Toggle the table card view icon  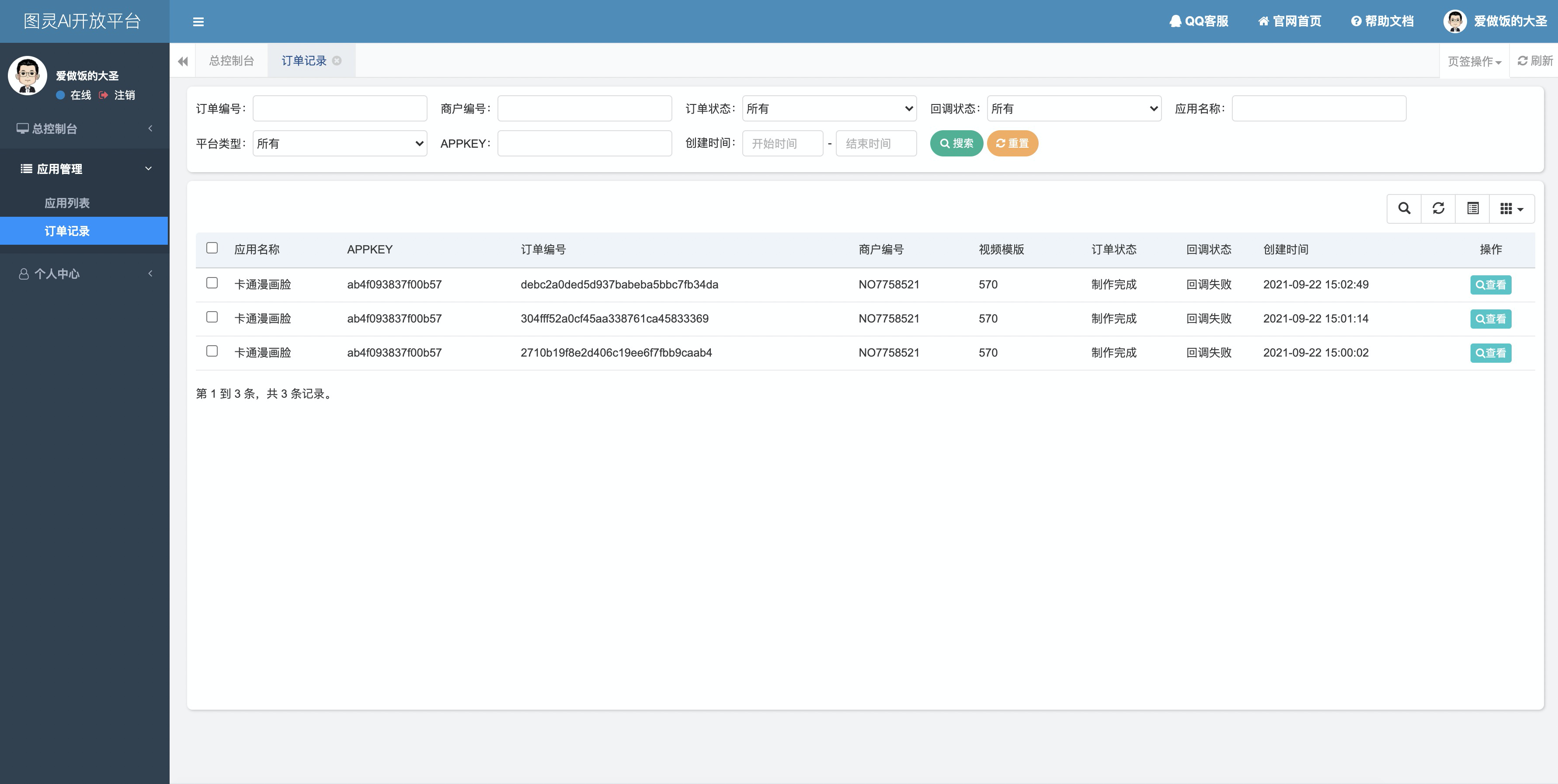click(1473, 208)
